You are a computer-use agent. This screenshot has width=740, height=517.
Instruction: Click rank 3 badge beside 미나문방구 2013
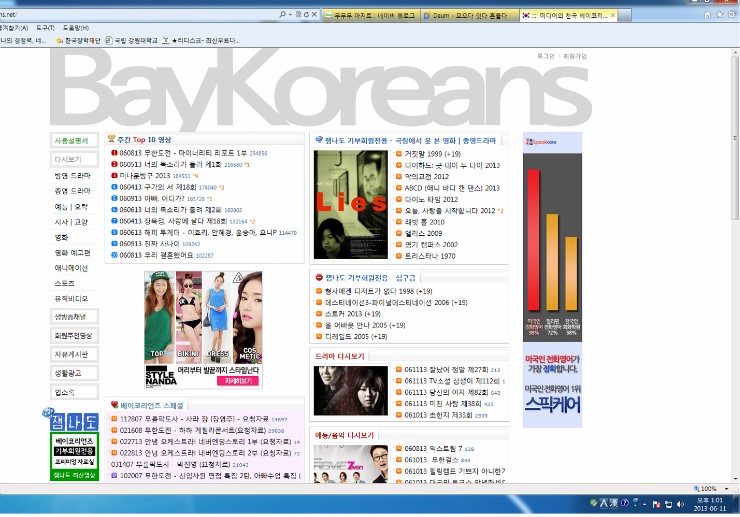114,176
